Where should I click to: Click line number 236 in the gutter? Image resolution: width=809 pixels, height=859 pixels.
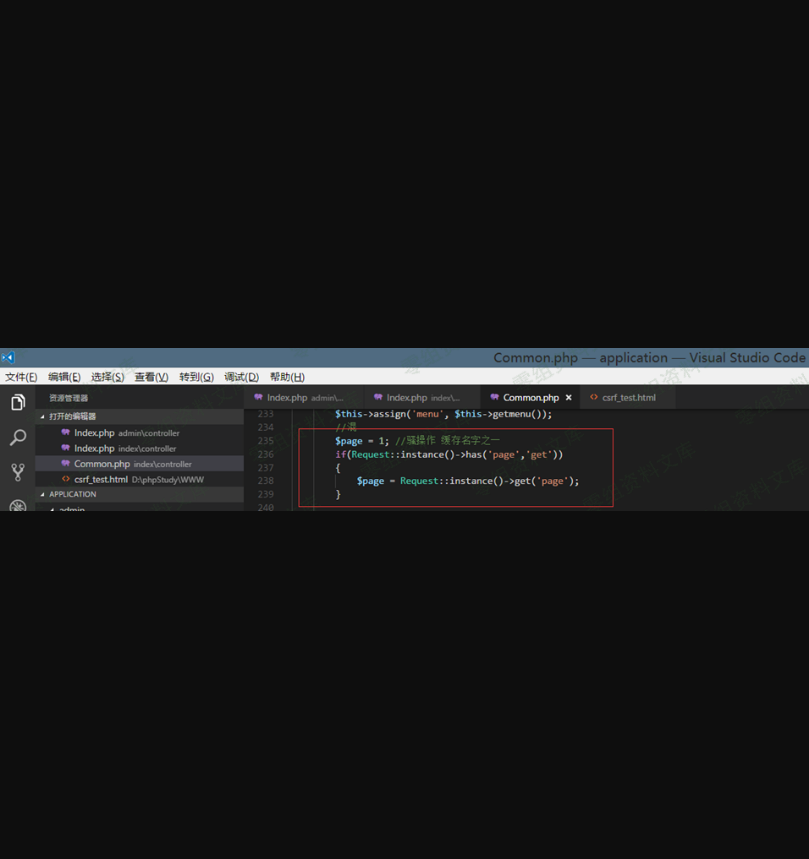pyautogui.click(x=265, y=454)
